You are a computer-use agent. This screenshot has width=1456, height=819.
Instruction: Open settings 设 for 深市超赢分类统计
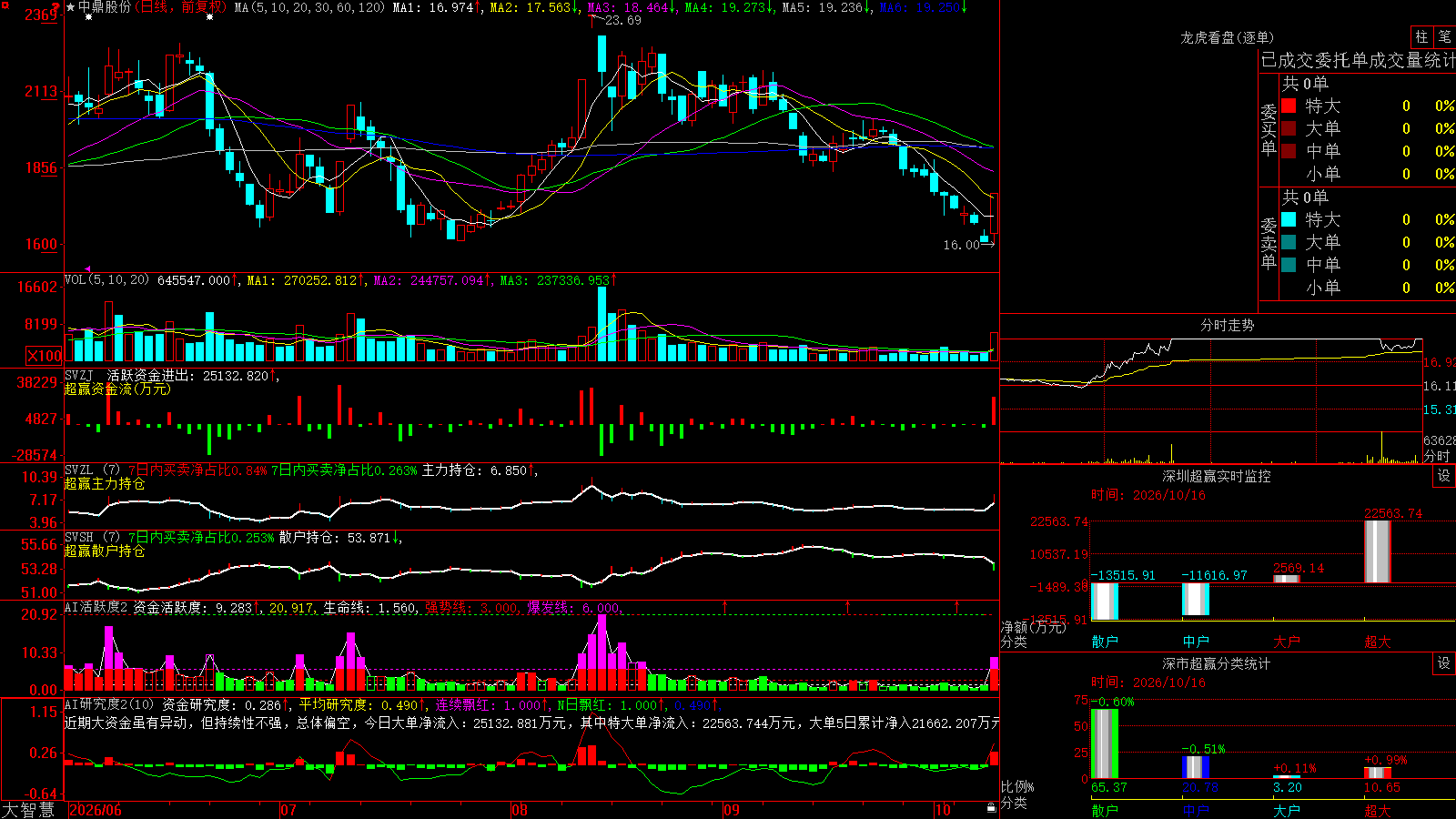coord(1444,663)
